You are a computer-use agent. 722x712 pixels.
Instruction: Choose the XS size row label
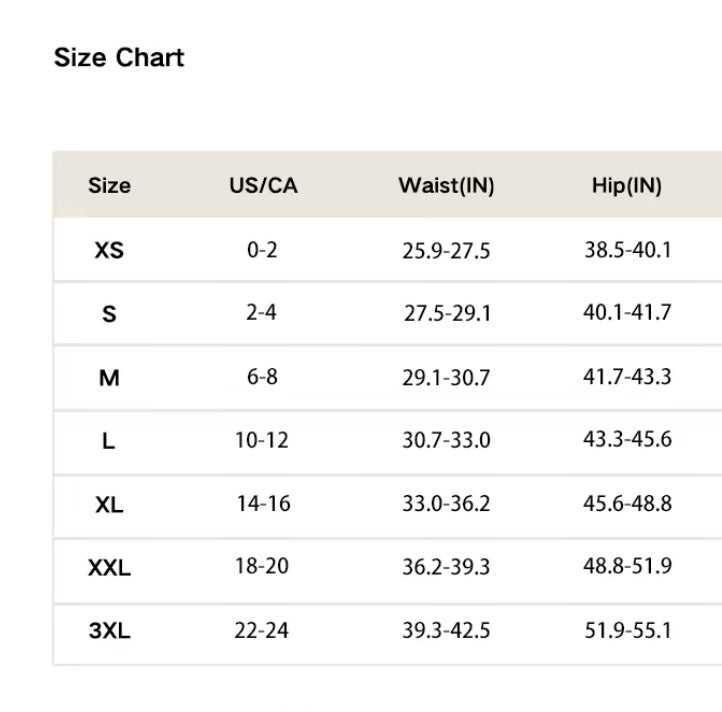click(109, 250)
